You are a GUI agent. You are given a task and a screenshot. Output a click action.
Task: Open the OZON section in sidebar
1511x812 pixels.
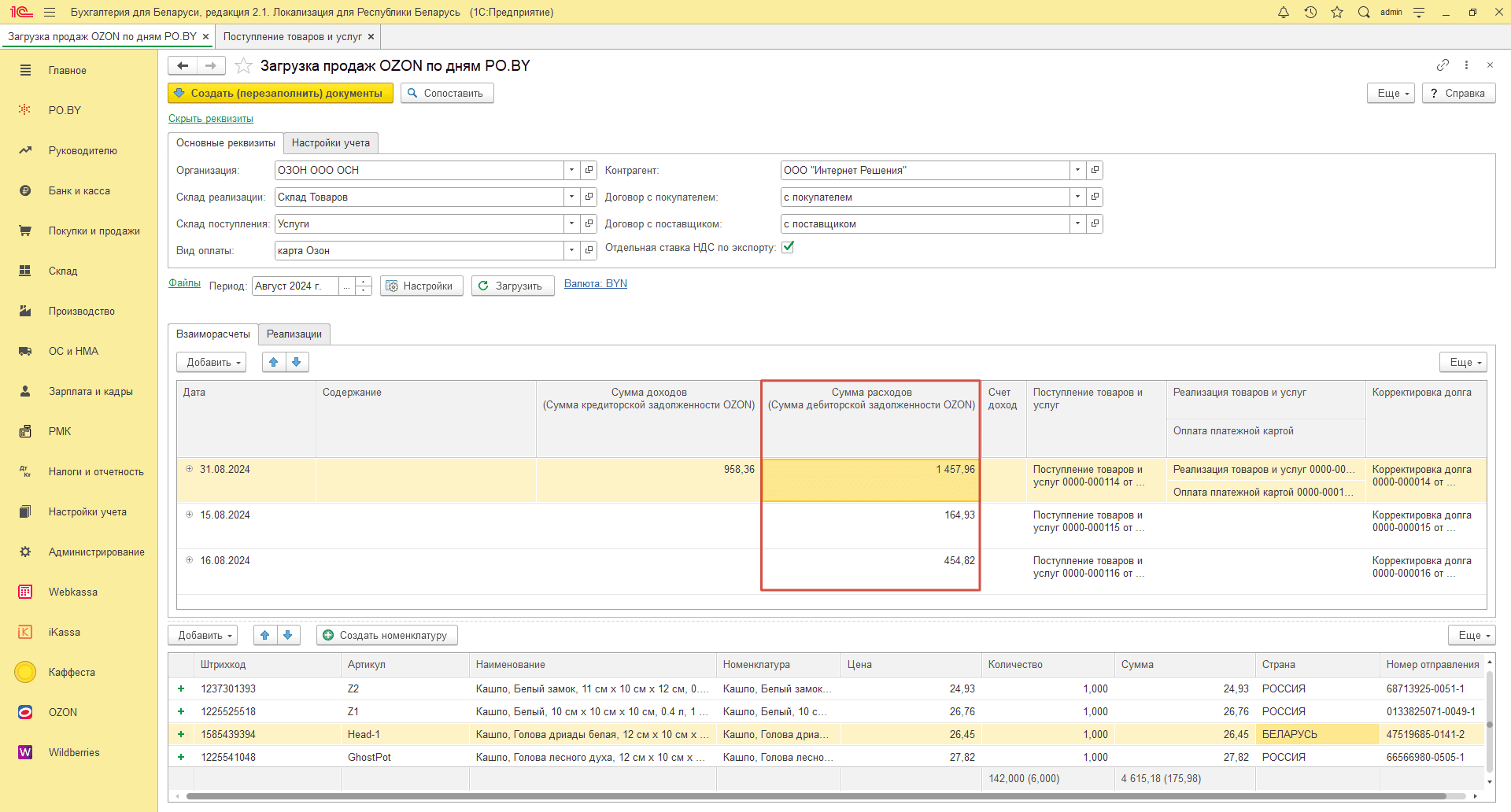(x=79, y=712)
